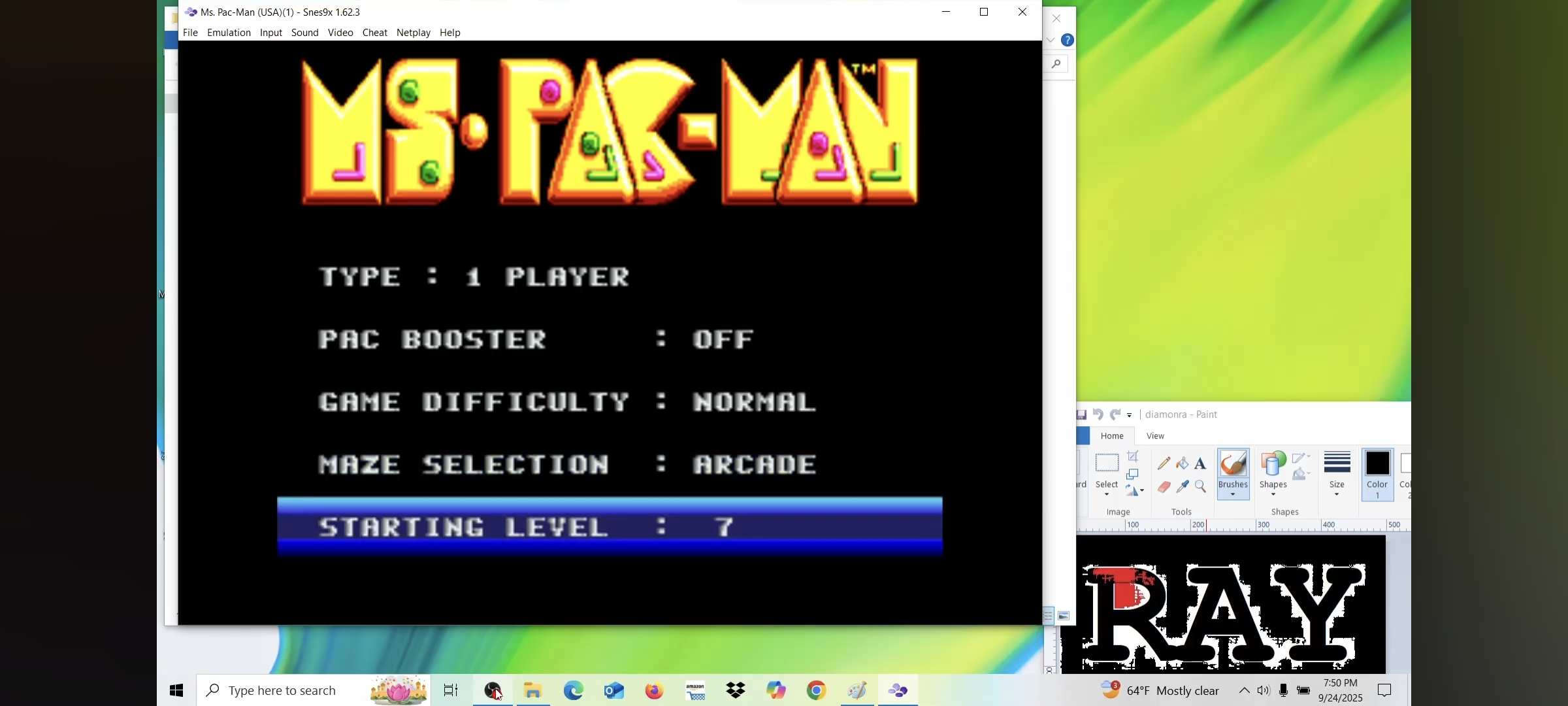The image size is (1568, 706).
Task: Choose the Text tool in Paint
Action: (x=1201, y=464)
